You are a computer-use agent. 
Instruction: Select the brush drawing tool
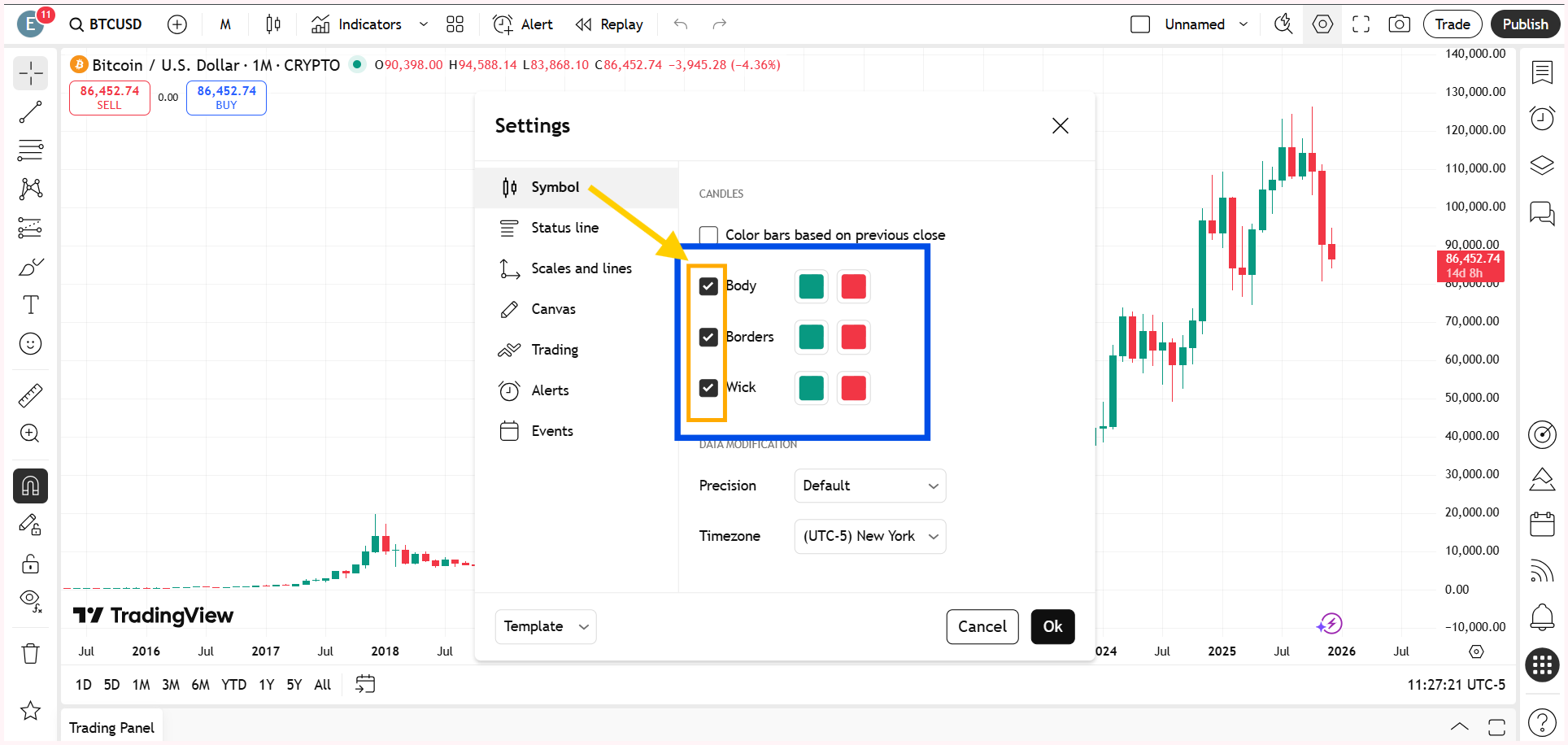point(30,266)
